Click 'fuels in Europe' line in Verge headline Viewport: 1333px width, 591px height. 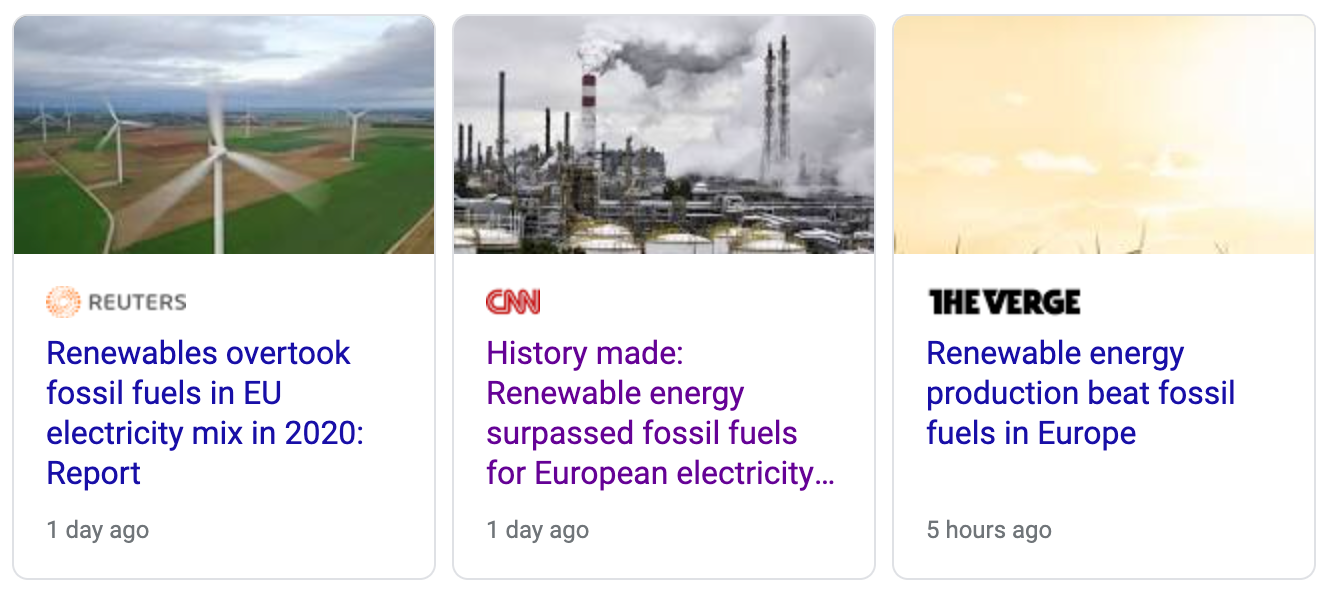click(1031, 433)
